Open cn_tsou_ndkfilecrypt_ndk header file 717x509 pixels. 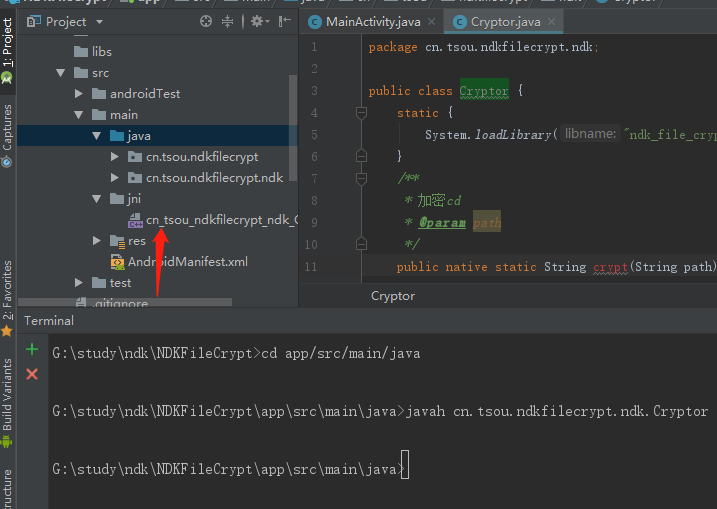tap(214, 220)
